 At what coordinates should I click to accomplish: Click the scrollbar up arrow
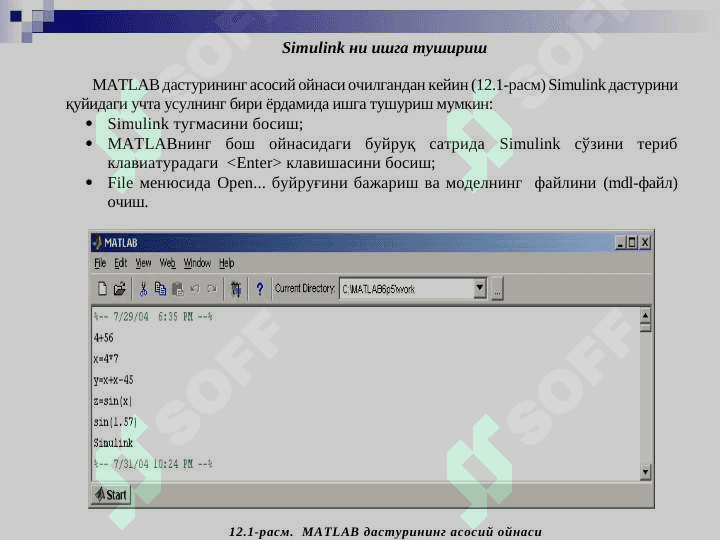coord(645,315)
